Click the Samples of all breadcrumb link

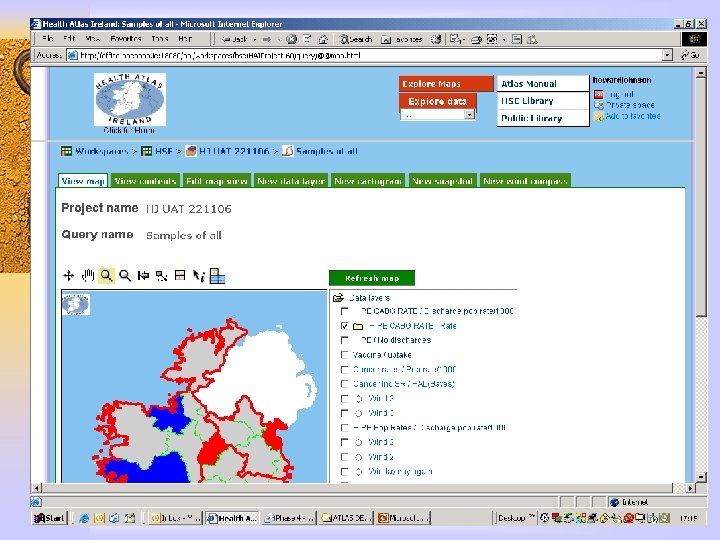coord(326,151)
